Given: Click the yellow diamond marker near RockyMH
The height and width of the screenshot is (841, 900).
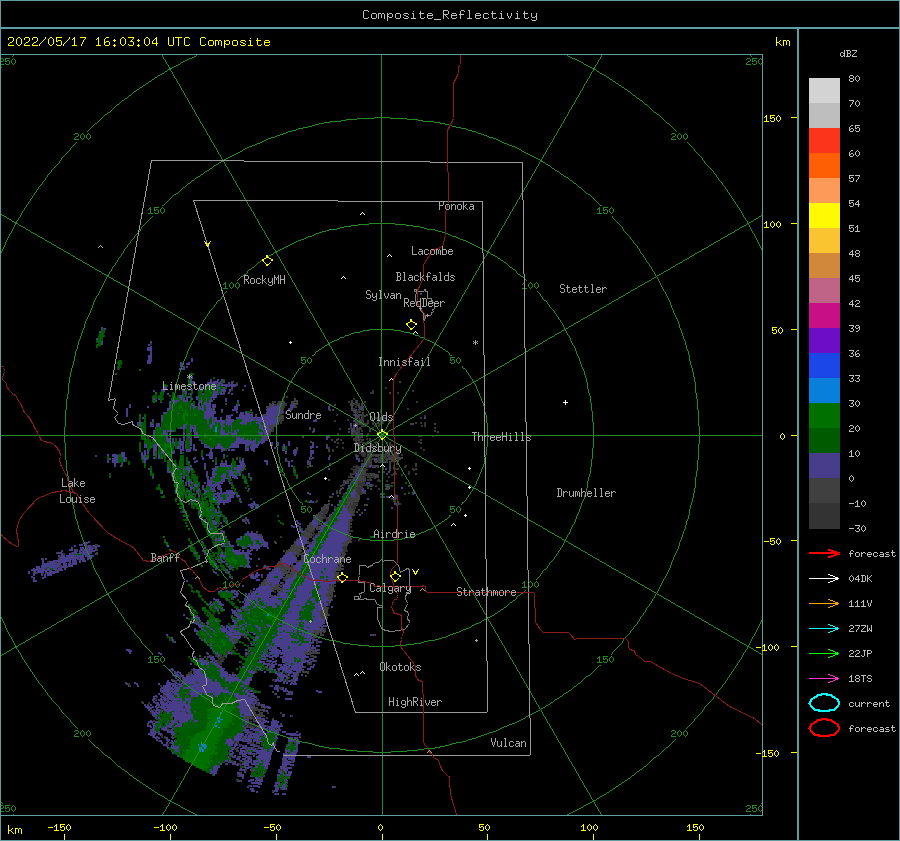Looking at the screenshot, I should (267, 261).
